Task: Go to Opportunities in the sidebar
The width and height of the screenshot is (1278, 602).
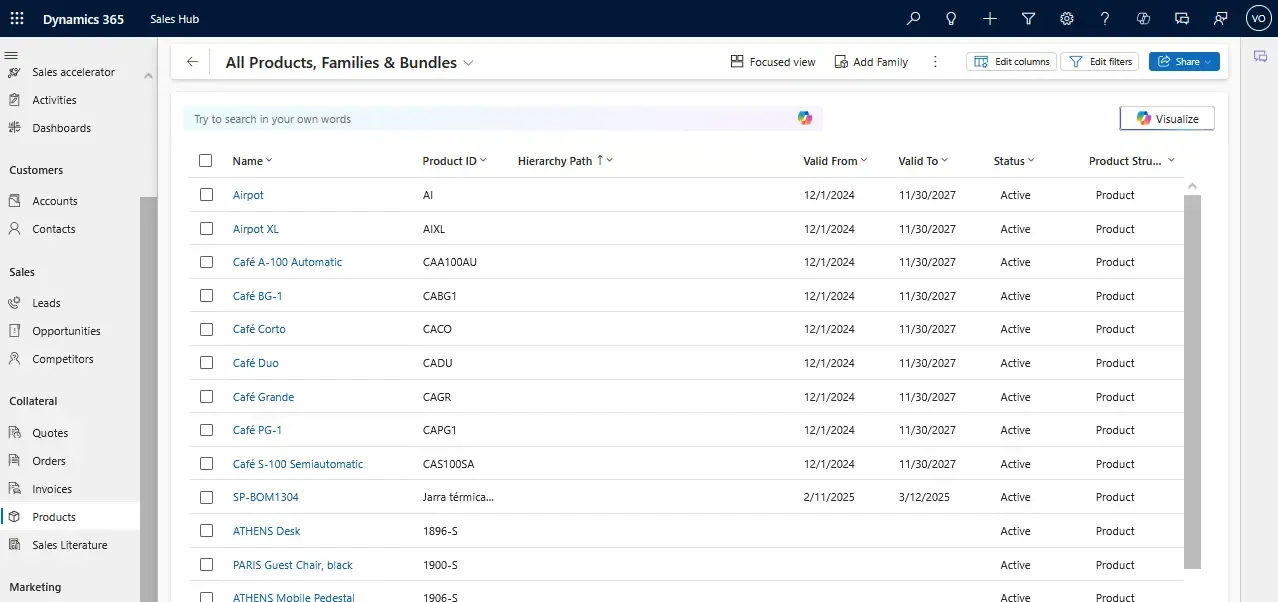Action: click(66, 331)
